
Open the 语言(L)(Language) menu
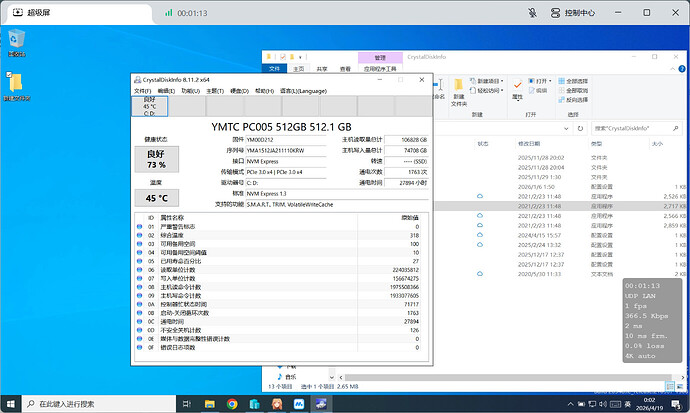tap(303, 91)
